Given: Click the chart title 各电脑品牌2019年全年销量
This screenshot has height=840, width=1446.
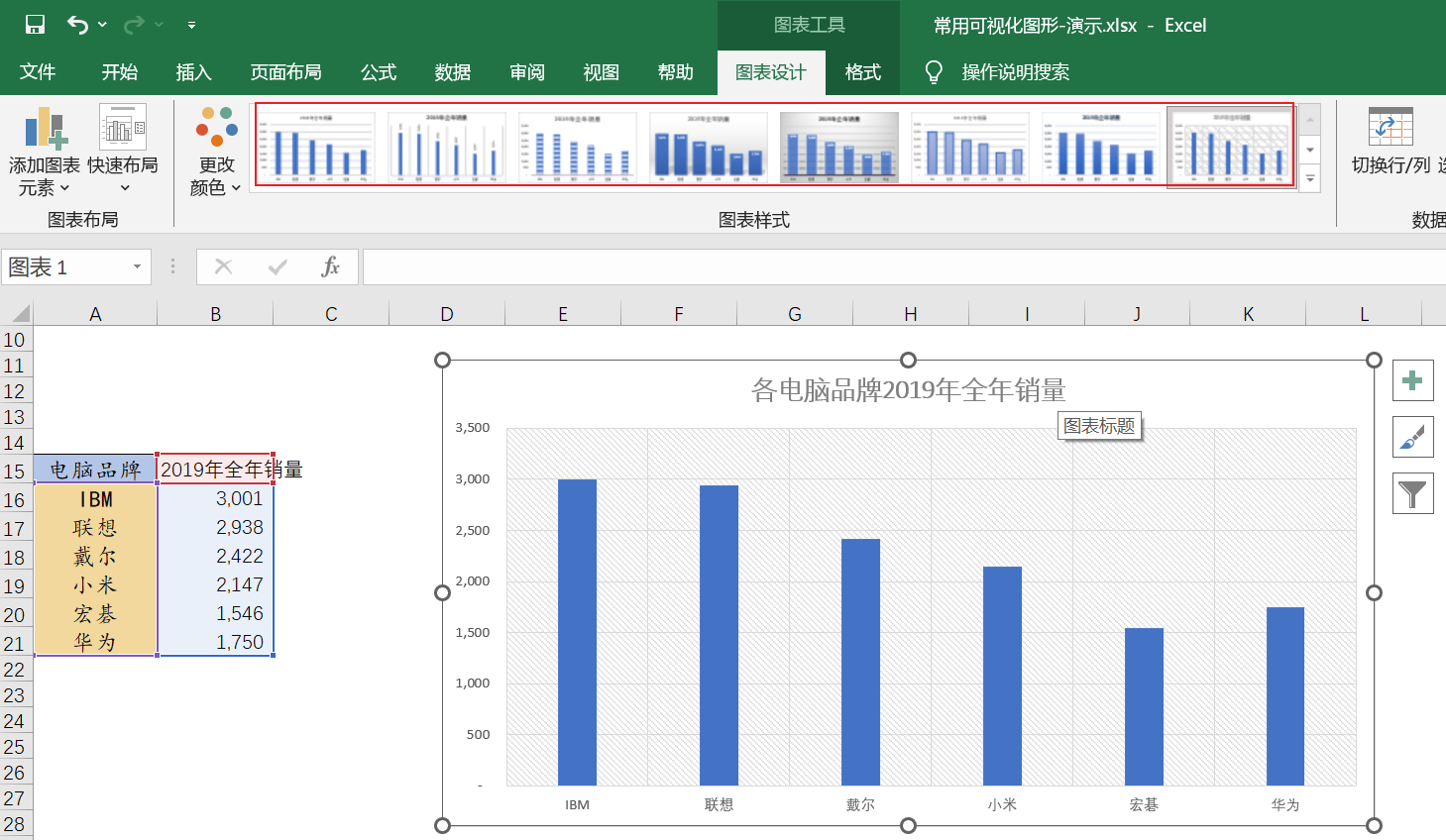Looking at the screenshot, I should (908, 390).
